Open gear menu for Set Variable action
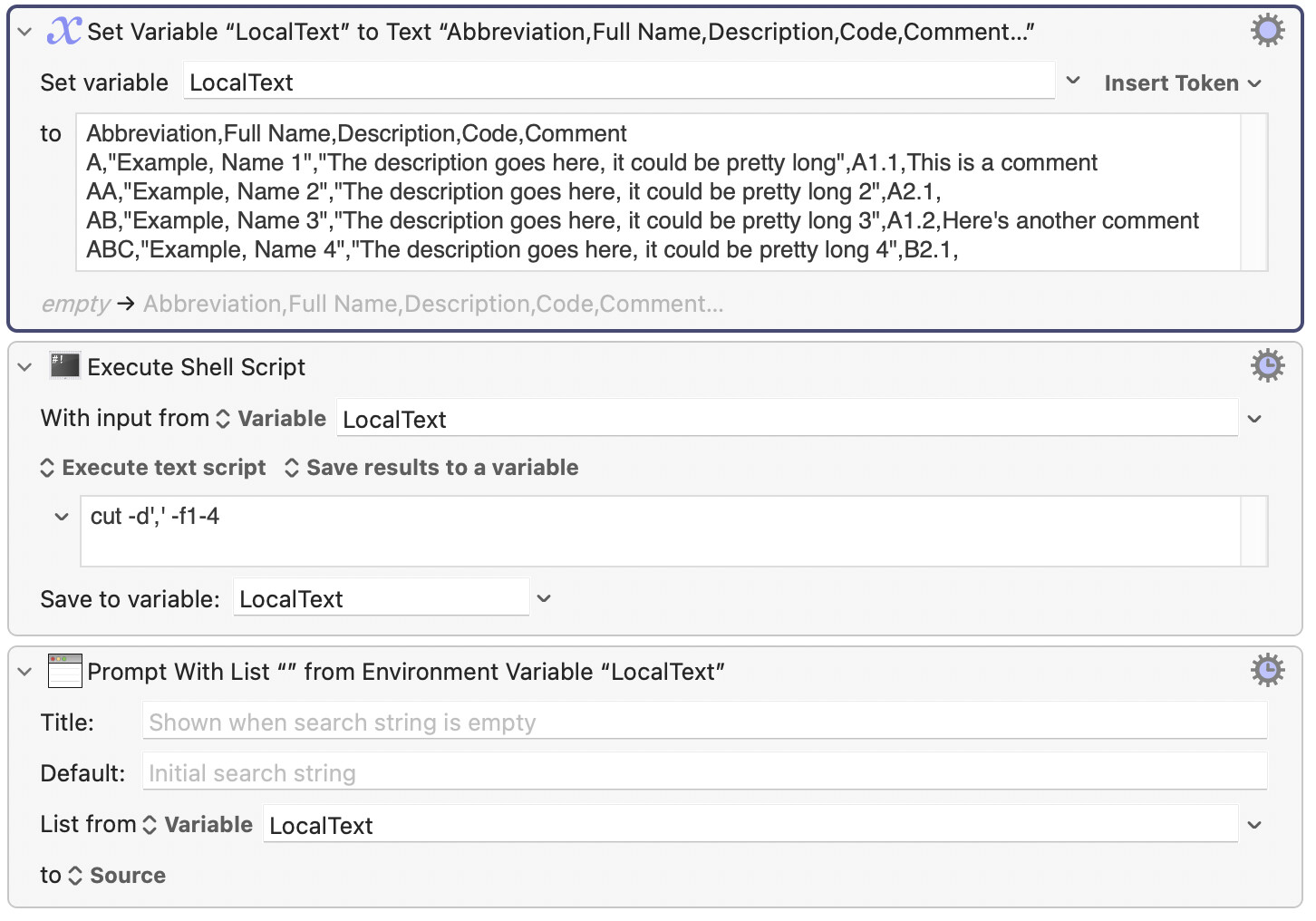The width and height of the screenshot is (1316, 921). point(1267,31)
